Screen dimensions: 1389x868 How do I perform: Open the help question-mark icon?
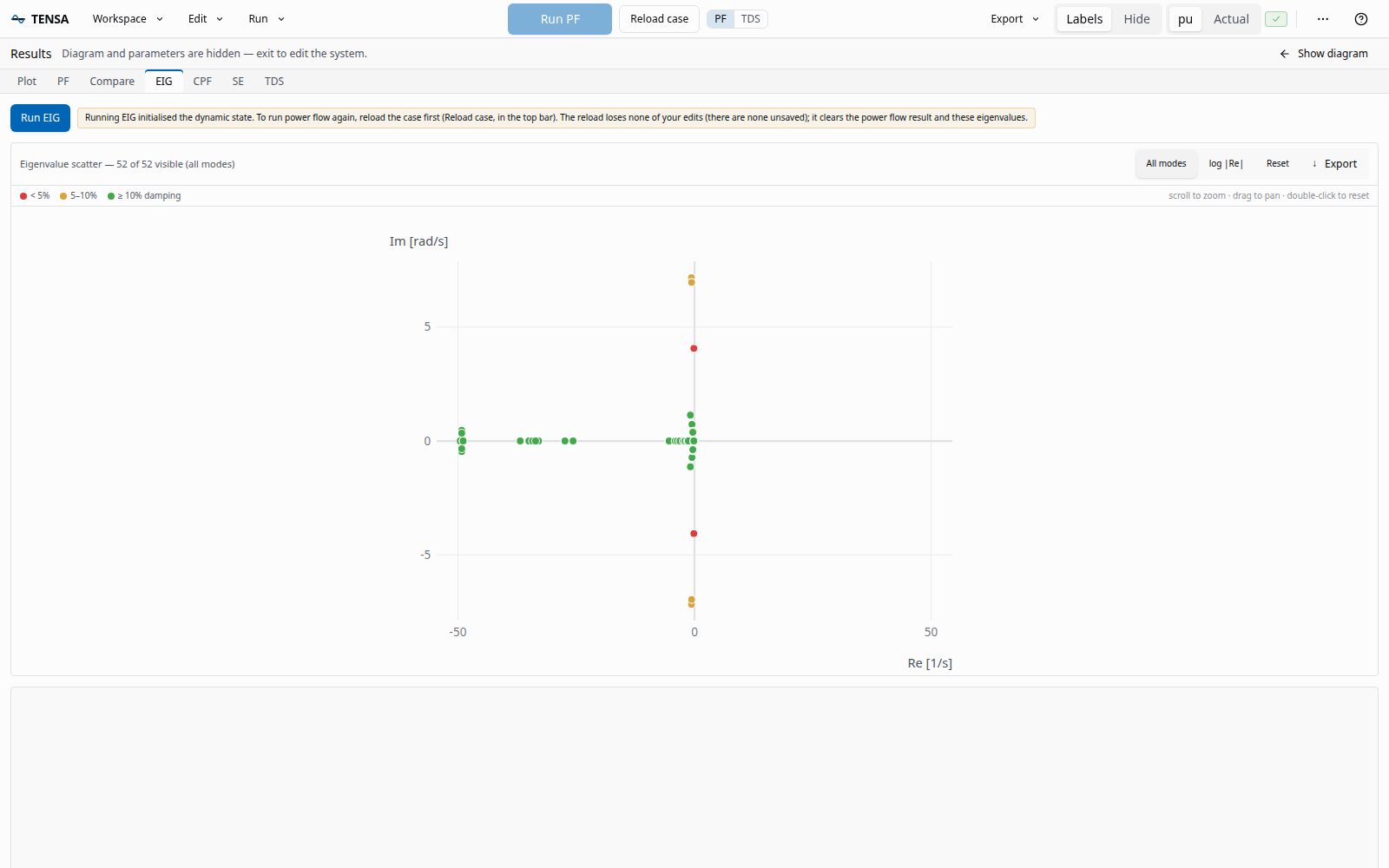coord(1361,19)
